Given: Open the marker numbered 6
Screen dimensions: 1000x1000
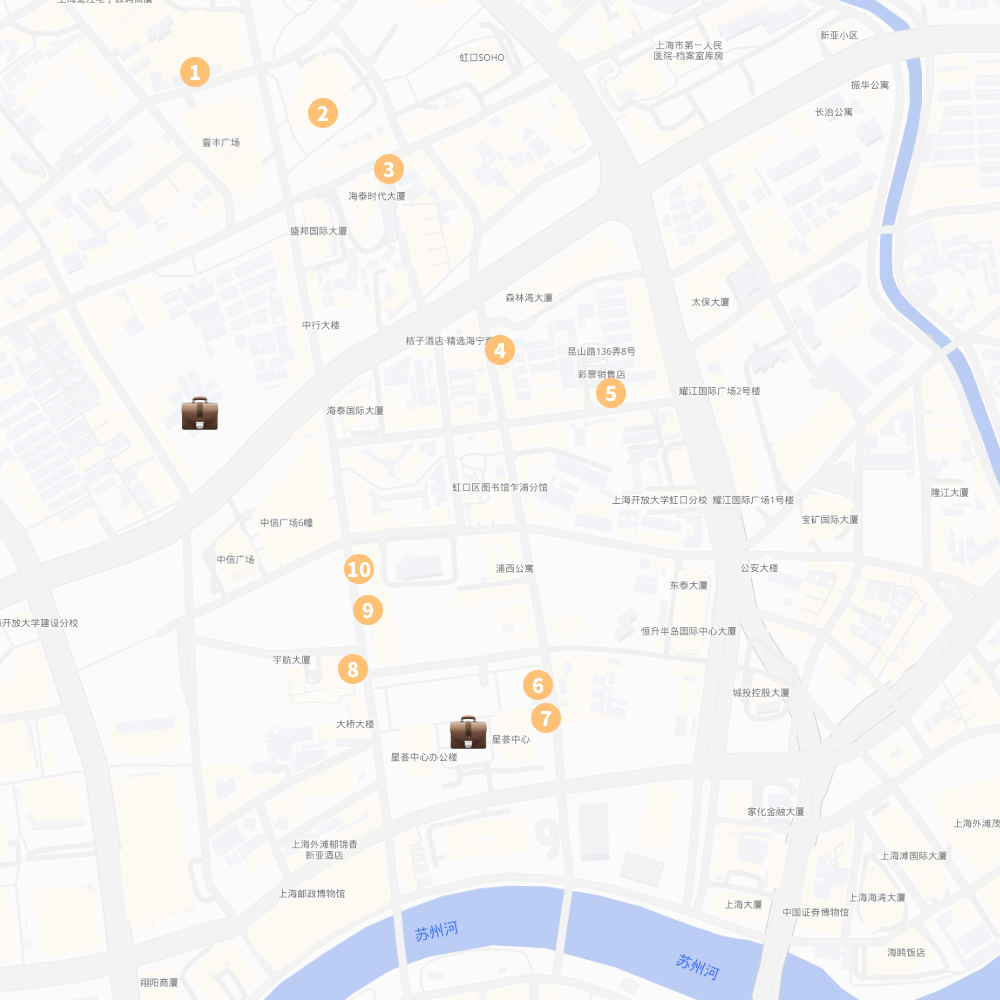Looking at the screenshot, I should pos(538,685).
